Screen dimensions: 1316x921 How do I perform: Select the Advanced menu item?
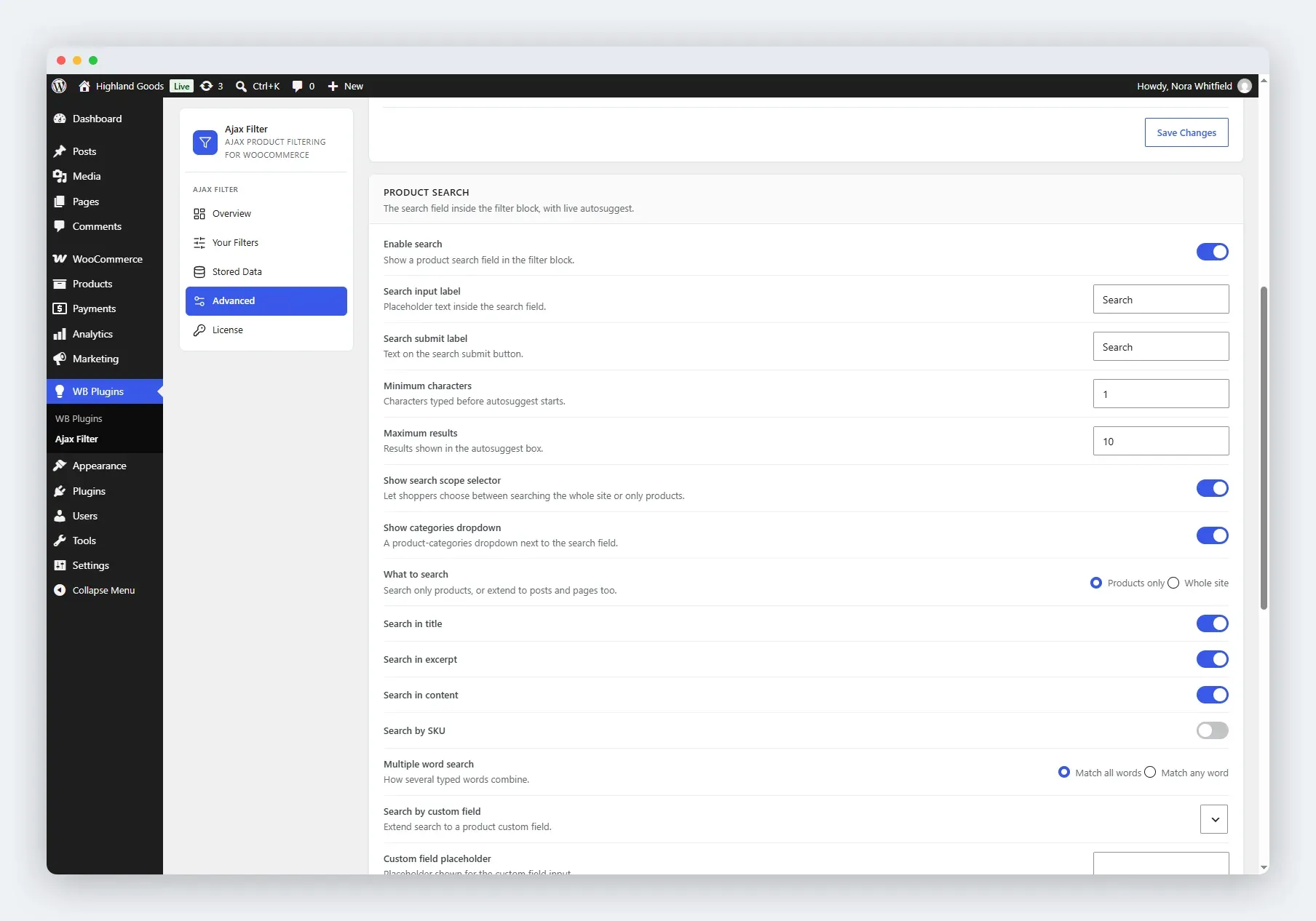[266, 301]
